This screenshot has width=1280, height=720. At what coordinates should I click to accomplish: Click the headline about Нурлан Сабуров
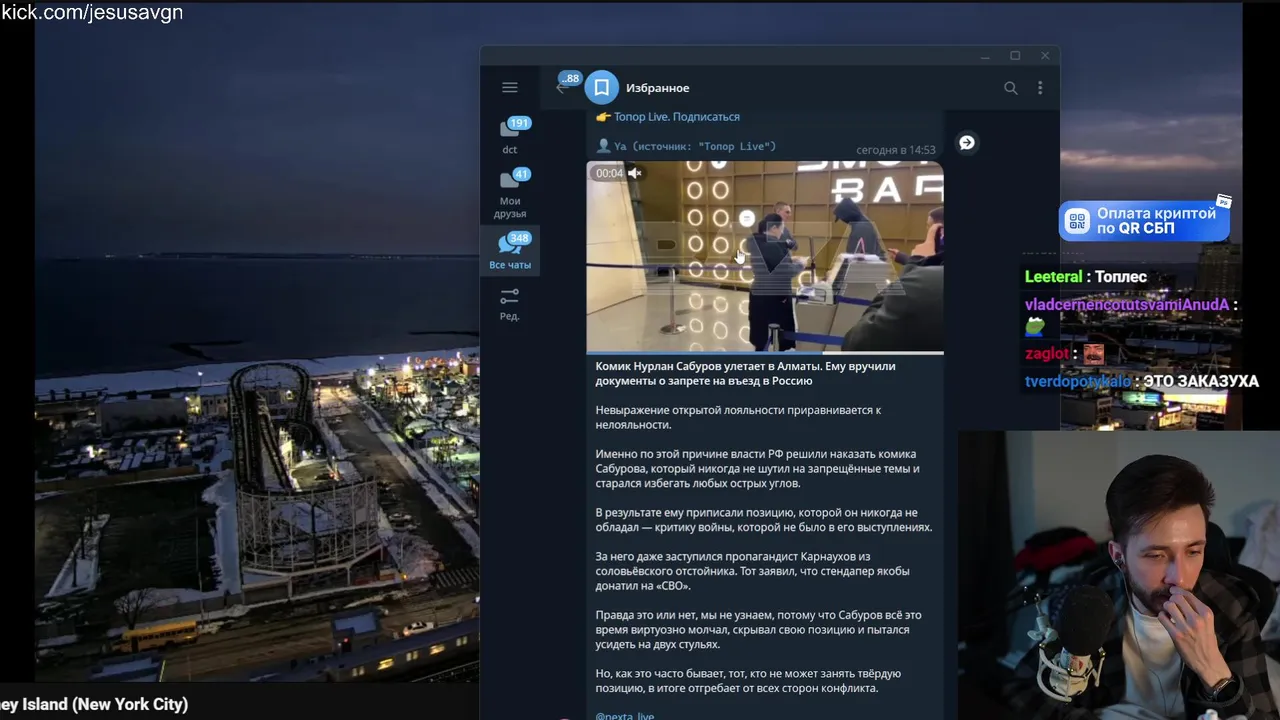745,373
